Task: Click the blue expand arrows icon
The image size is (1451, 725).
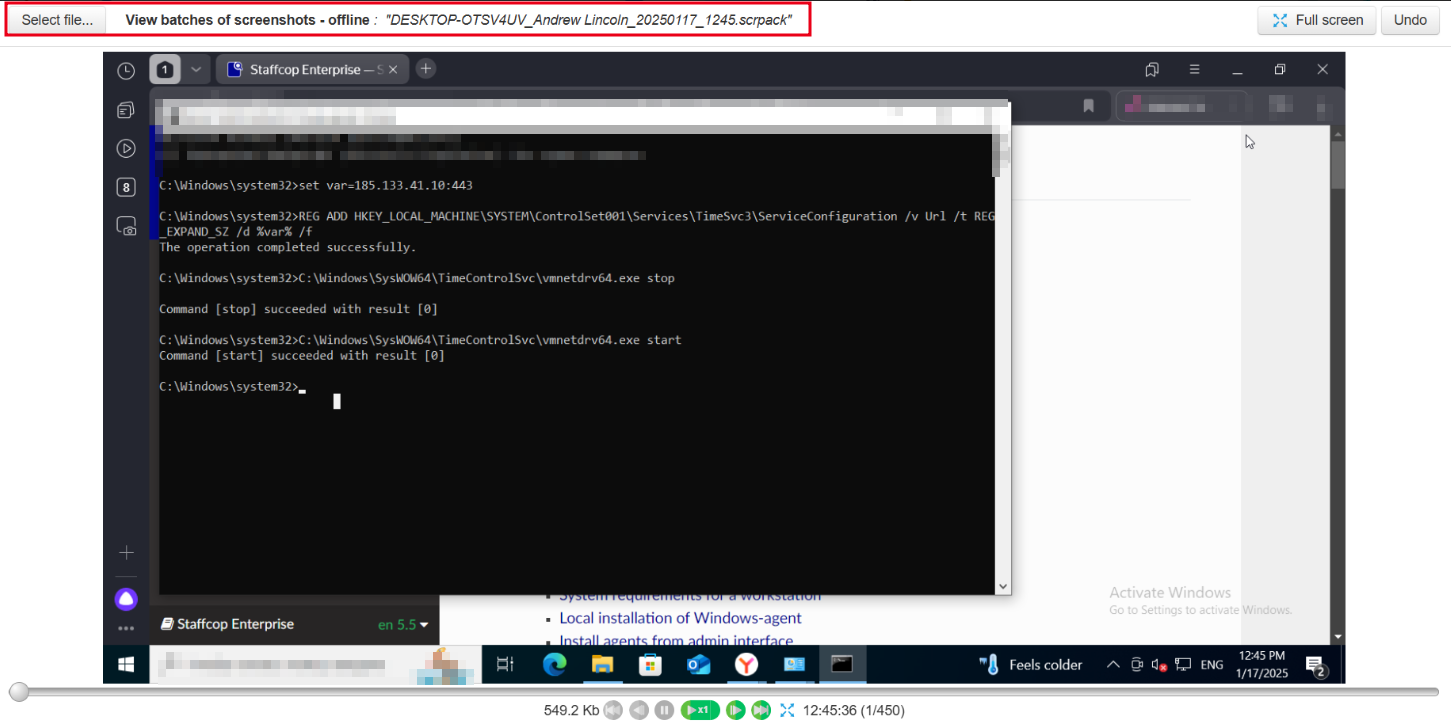Action: 787,710
